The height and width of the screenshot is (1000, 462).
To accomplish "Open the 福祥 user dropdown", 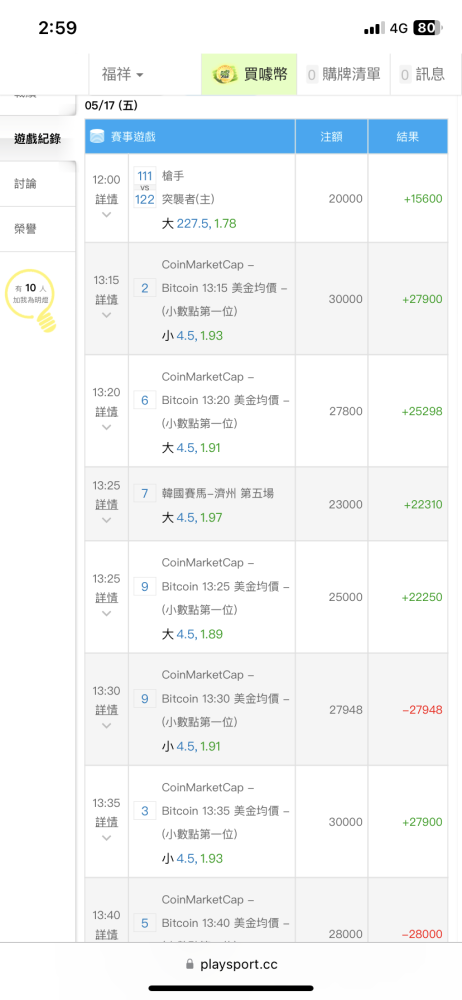I will coord(122,74).
